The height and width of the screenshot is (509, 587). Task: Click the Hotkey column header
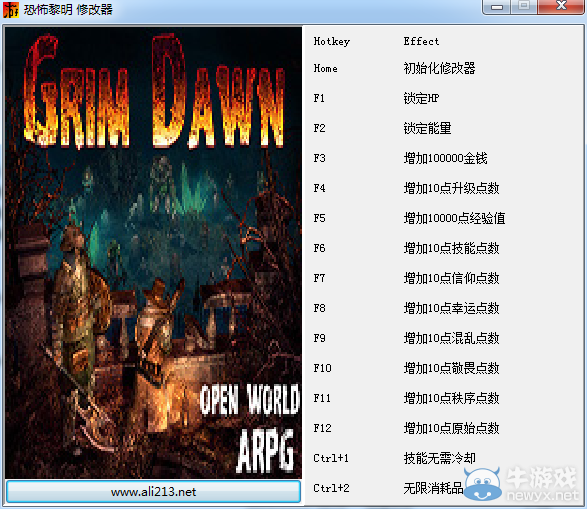click(332, 41)
